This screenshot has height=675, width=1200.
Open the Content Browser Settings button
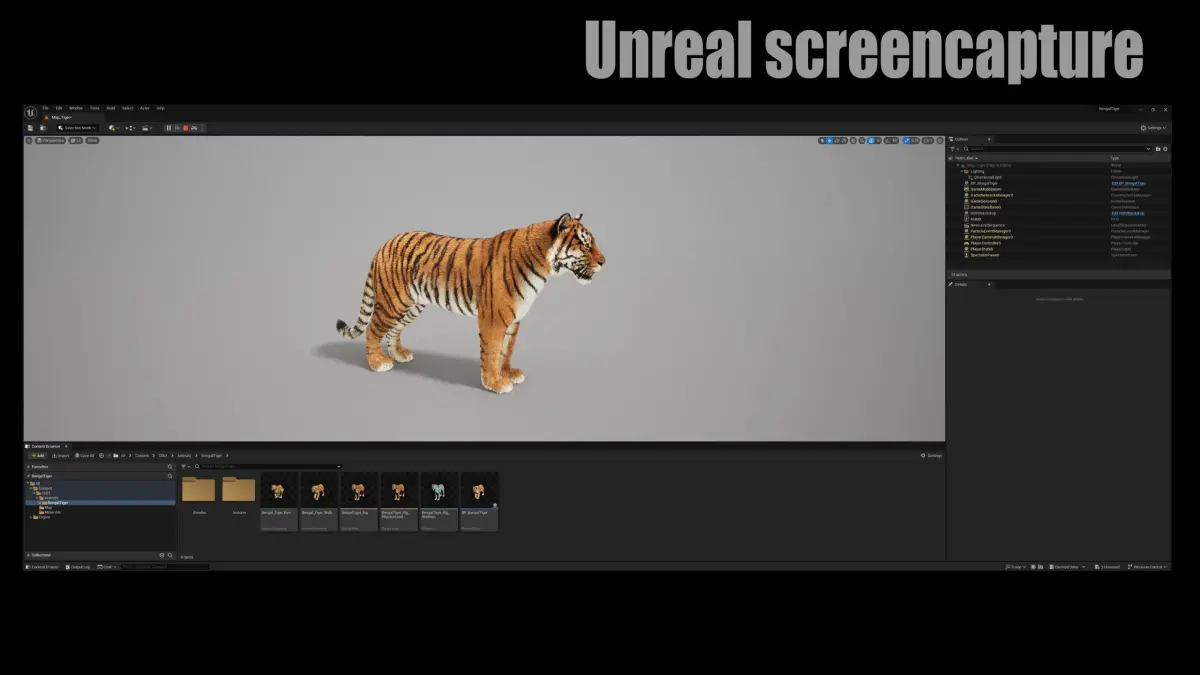[931, 455]
